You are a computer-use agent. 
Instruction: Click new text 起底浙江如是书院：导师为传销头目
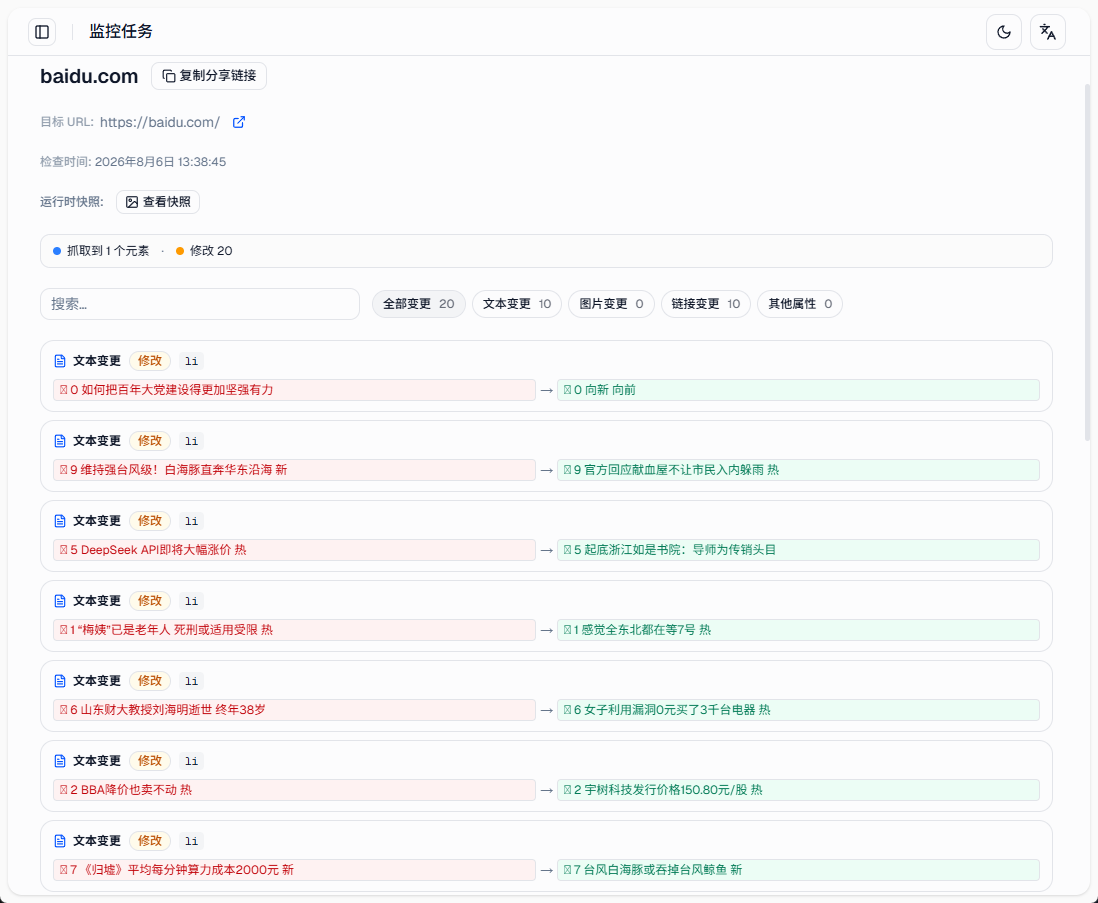click(x=680, y=550)
